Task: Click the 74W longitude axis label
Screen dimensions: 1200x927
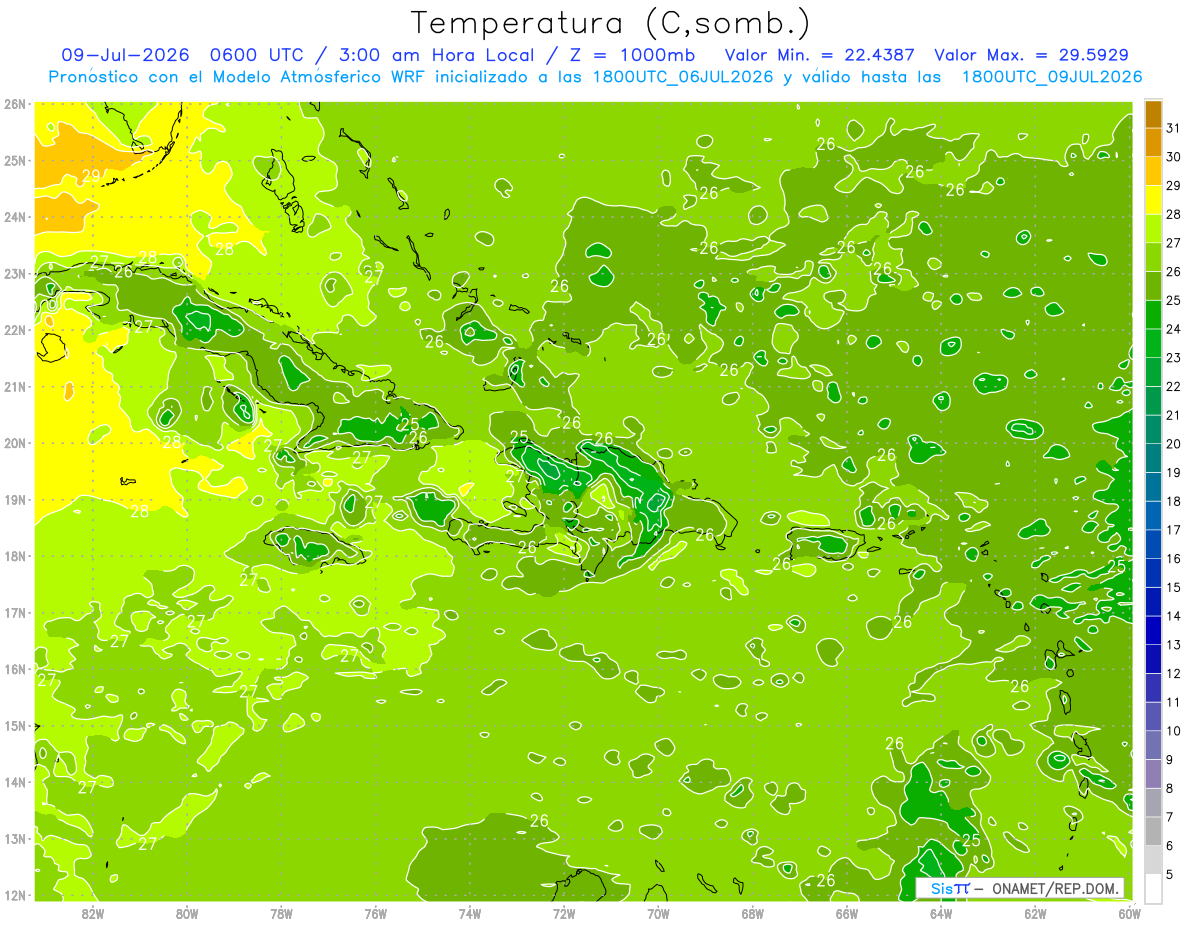Action: 470,913
